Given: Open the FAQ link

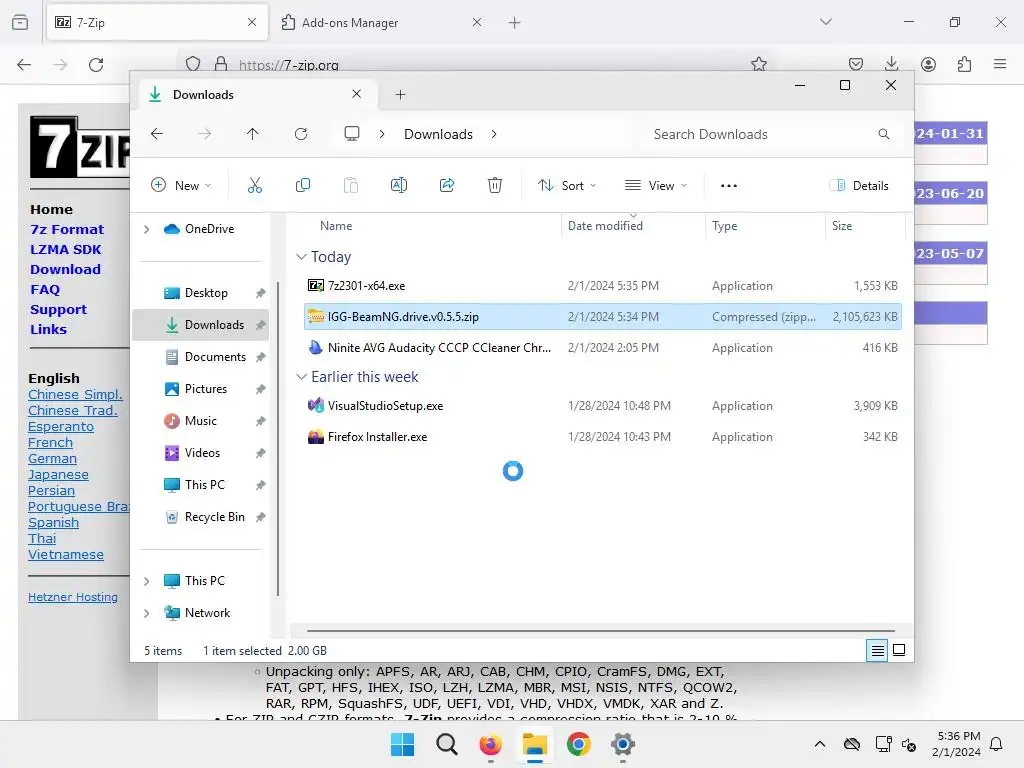Looking at the screenshot, I should click(x=44, y=289).
